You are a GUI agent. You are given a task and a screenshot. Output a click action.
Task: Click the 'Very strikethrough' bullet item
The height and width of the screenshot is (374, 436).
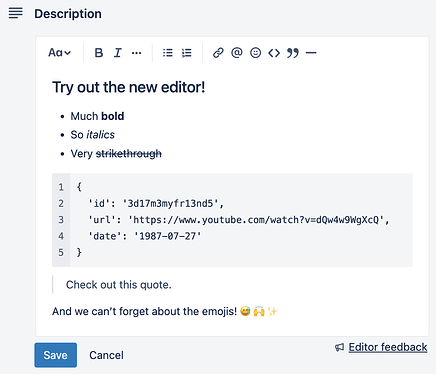[116, 154]
